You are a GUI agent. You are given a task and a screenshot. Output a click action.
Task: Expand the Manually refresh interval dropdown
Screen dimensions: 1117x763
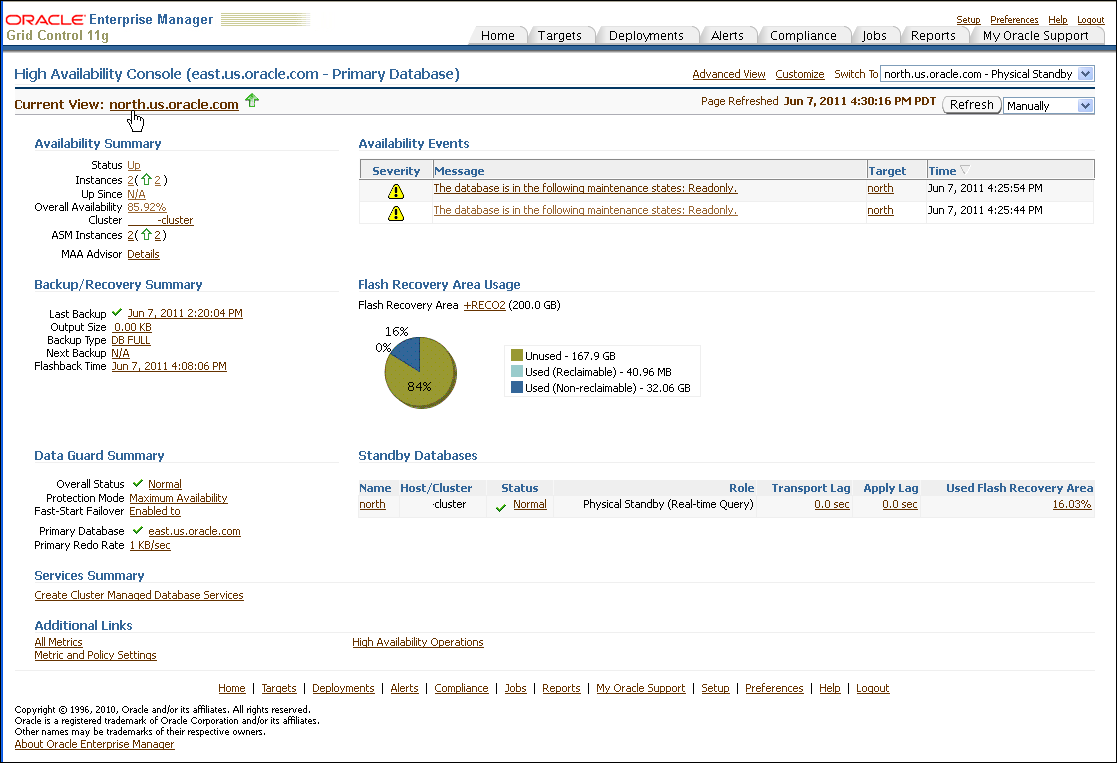pos(1085,106)
